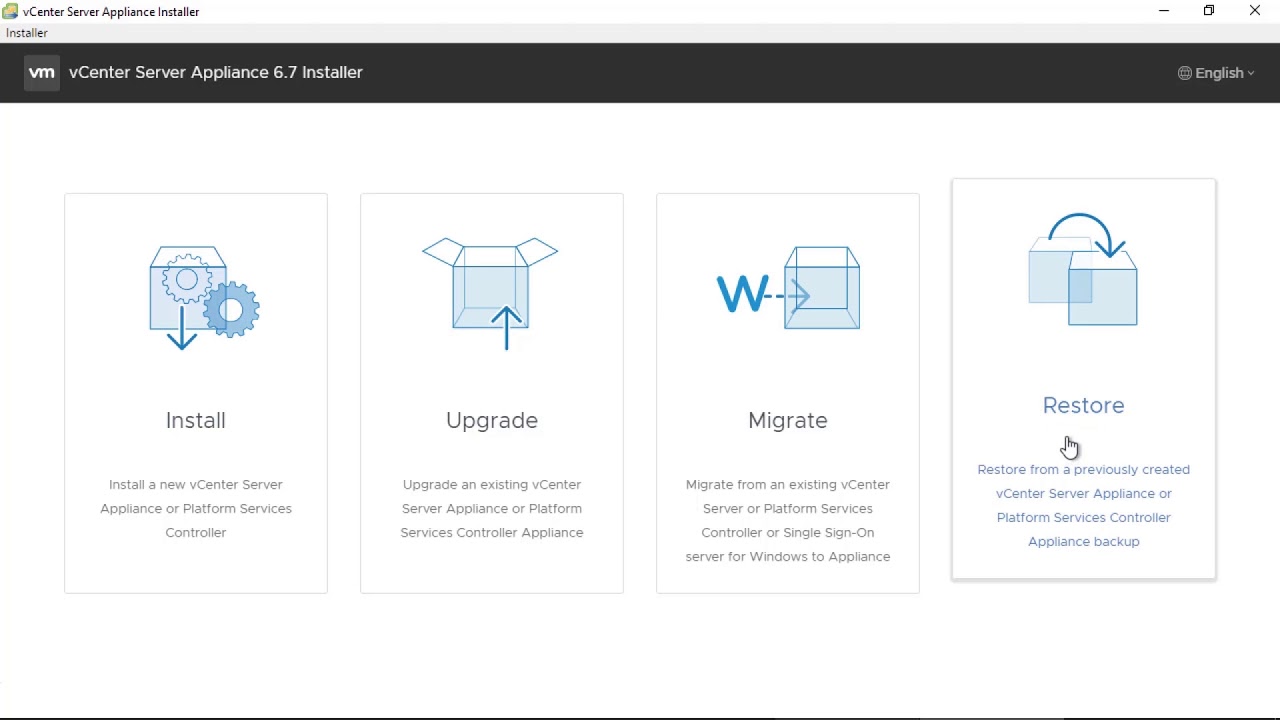
Task: Select the Migrate heading
Action: 788,421
